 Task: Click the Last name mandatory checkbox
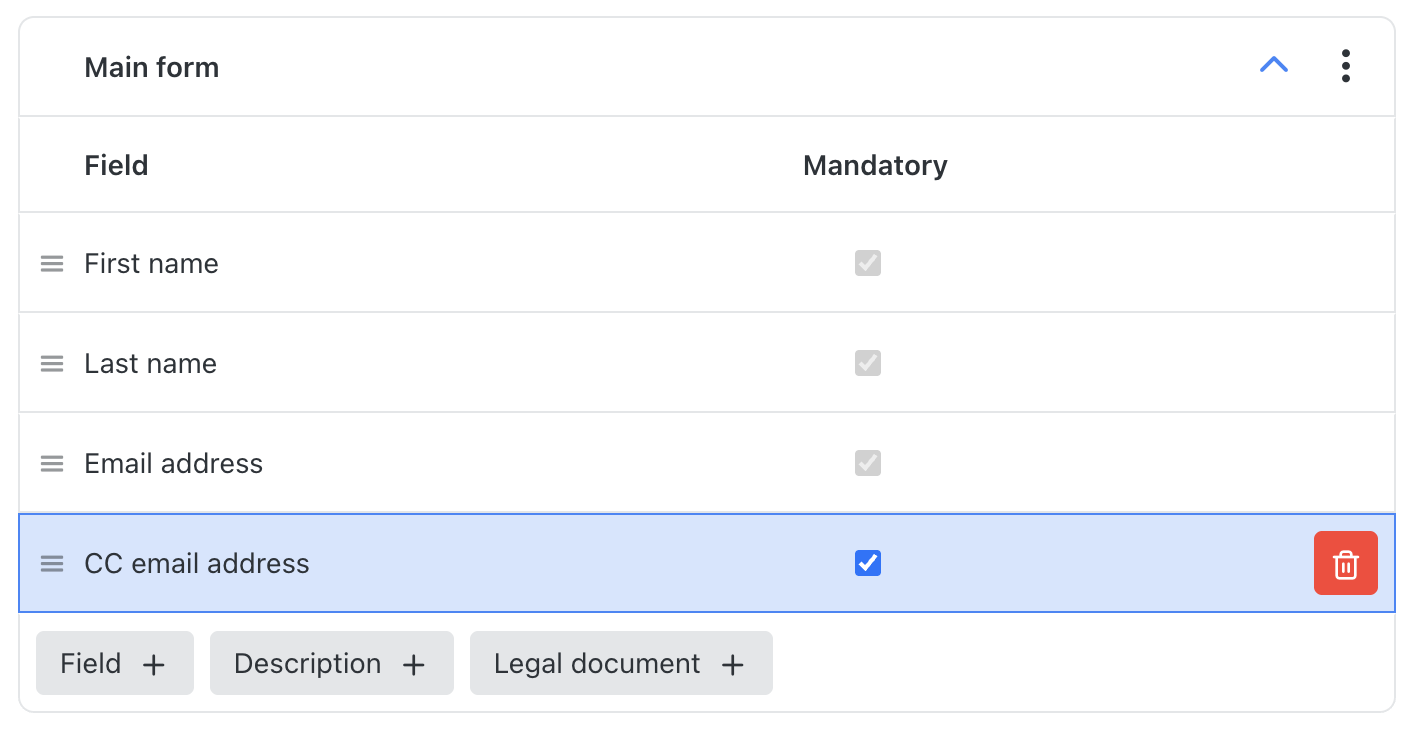click(868, 364)
